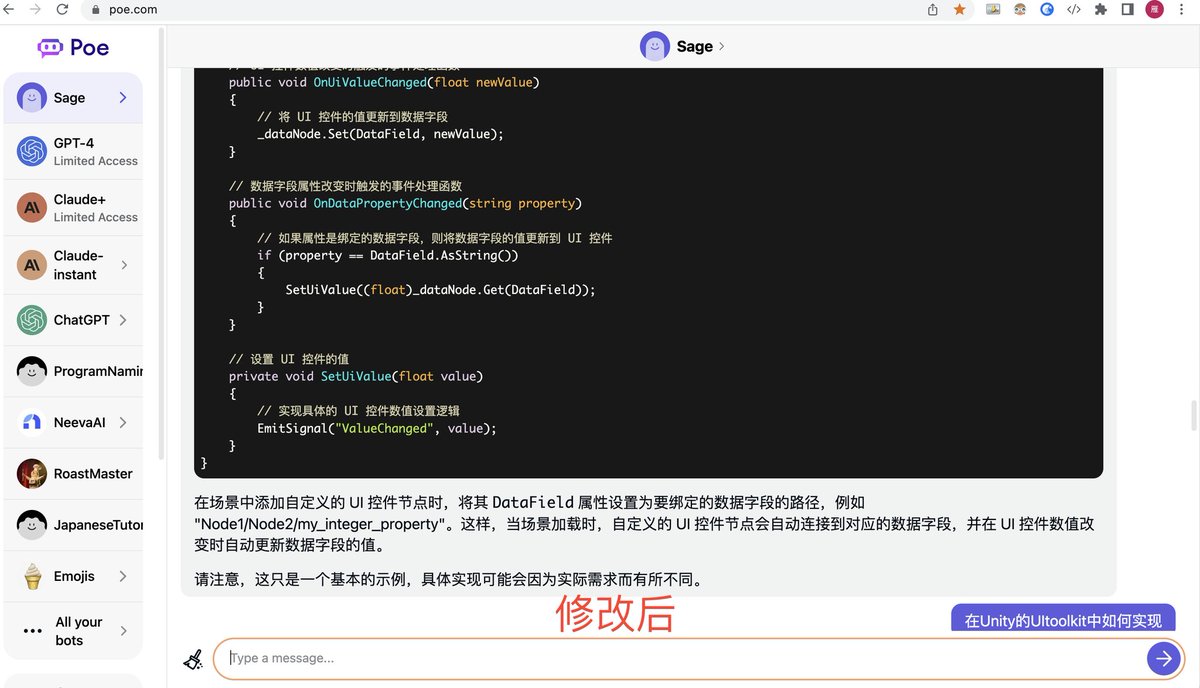Click the _dataNode.Set code line
This screenshot has height=688, width=1200.
381,134
